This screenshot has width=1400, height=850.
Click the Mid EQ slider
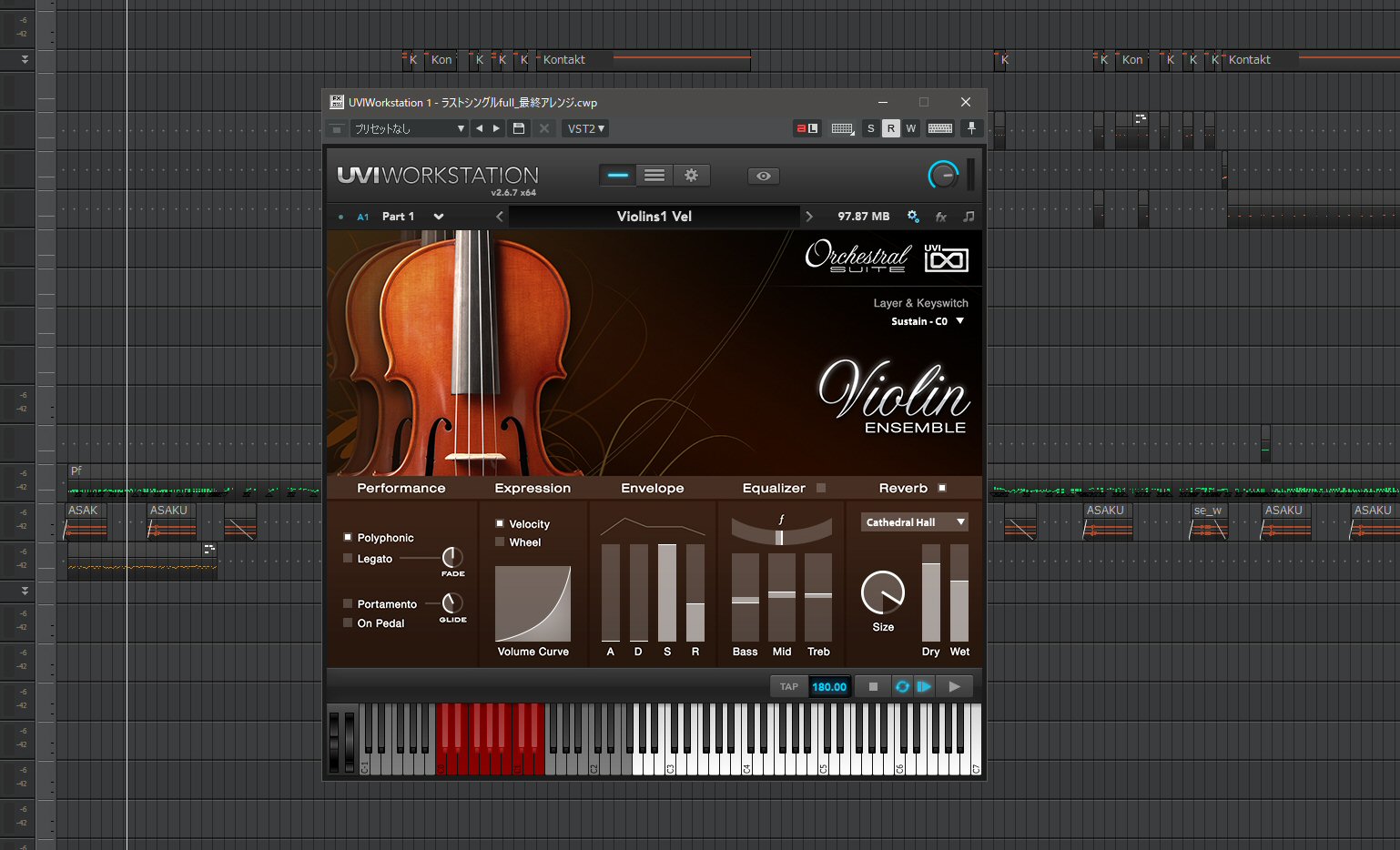(782, 597)
